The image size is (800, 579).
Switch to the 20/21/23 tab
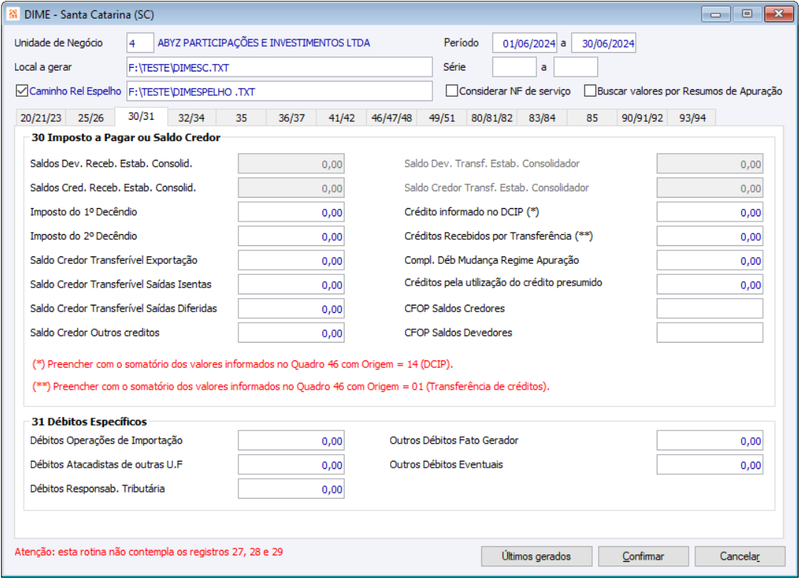pyautogui.click(x=41, y=118)
